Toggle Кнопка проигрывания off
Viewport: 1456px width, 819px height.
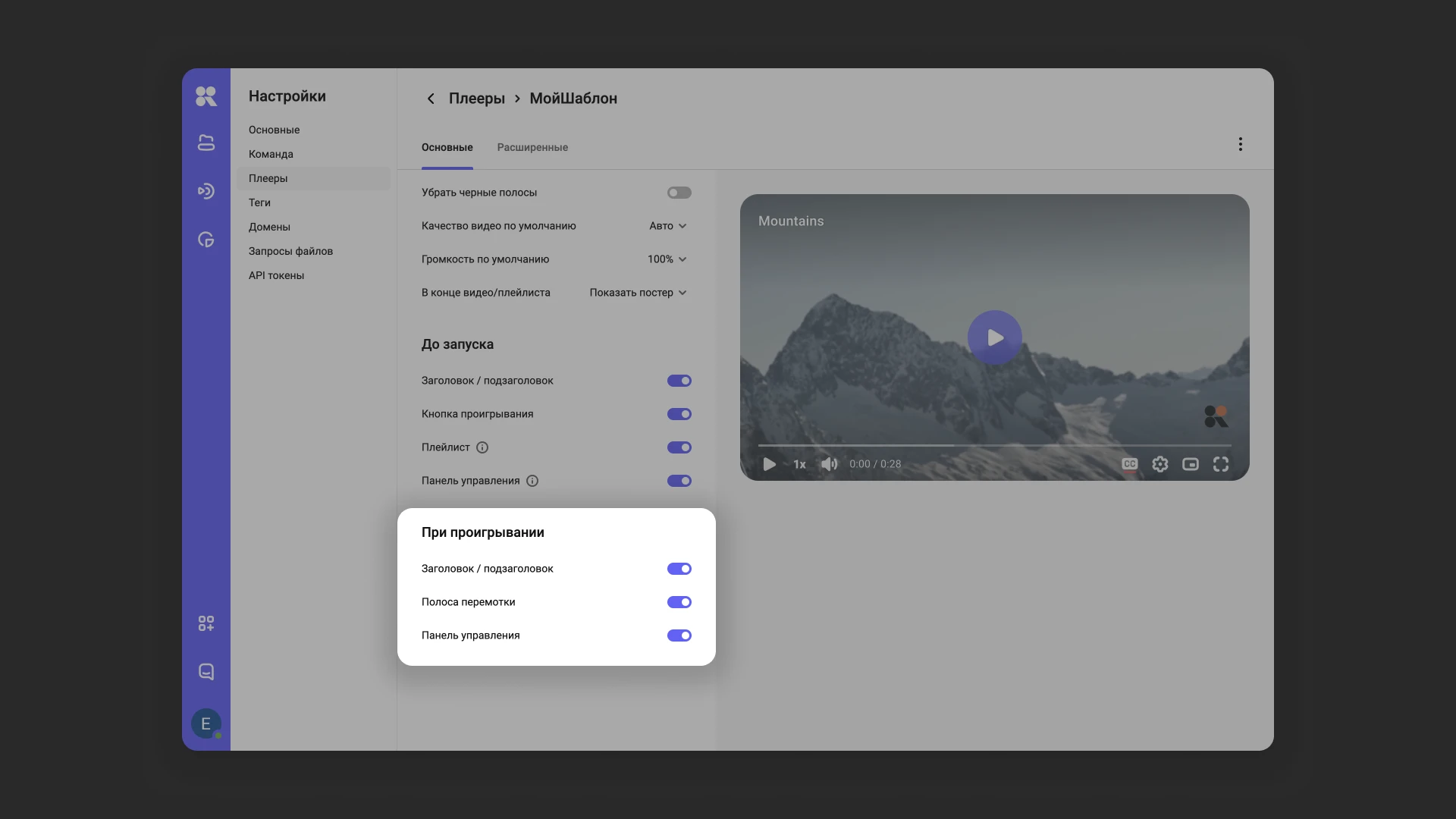679,414
